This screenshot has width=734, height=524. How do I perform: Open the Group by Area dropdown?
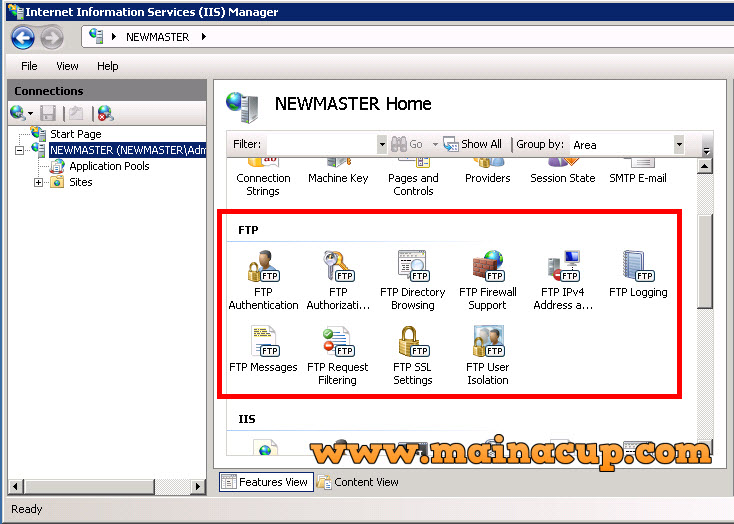coord(679,144)
